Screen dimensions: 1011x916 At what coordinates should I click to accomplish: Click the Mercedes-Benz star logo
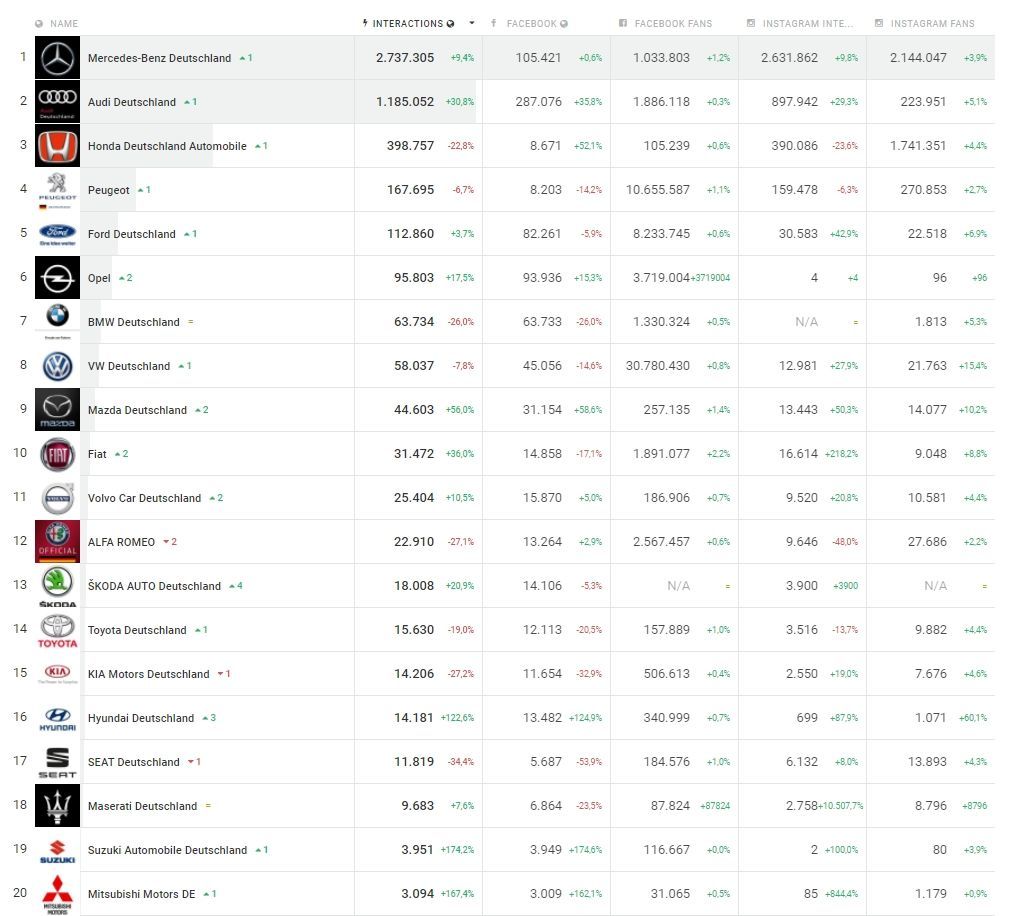(57, 57)
